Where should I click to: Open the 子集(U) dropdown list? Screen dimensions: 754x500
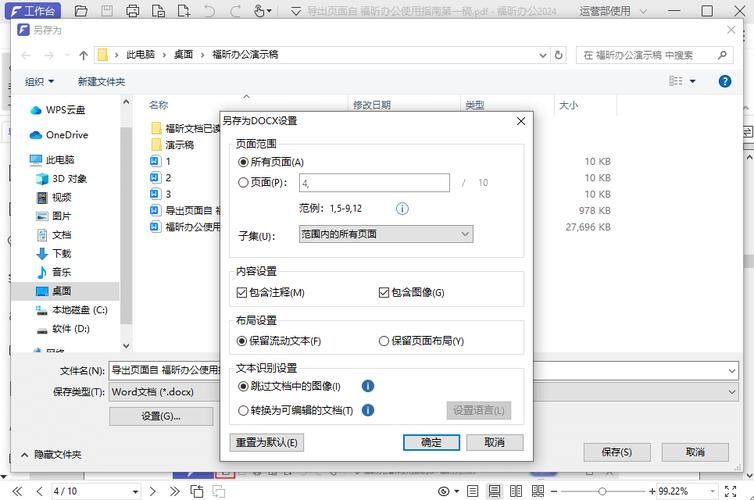click(x=385, y=234)
